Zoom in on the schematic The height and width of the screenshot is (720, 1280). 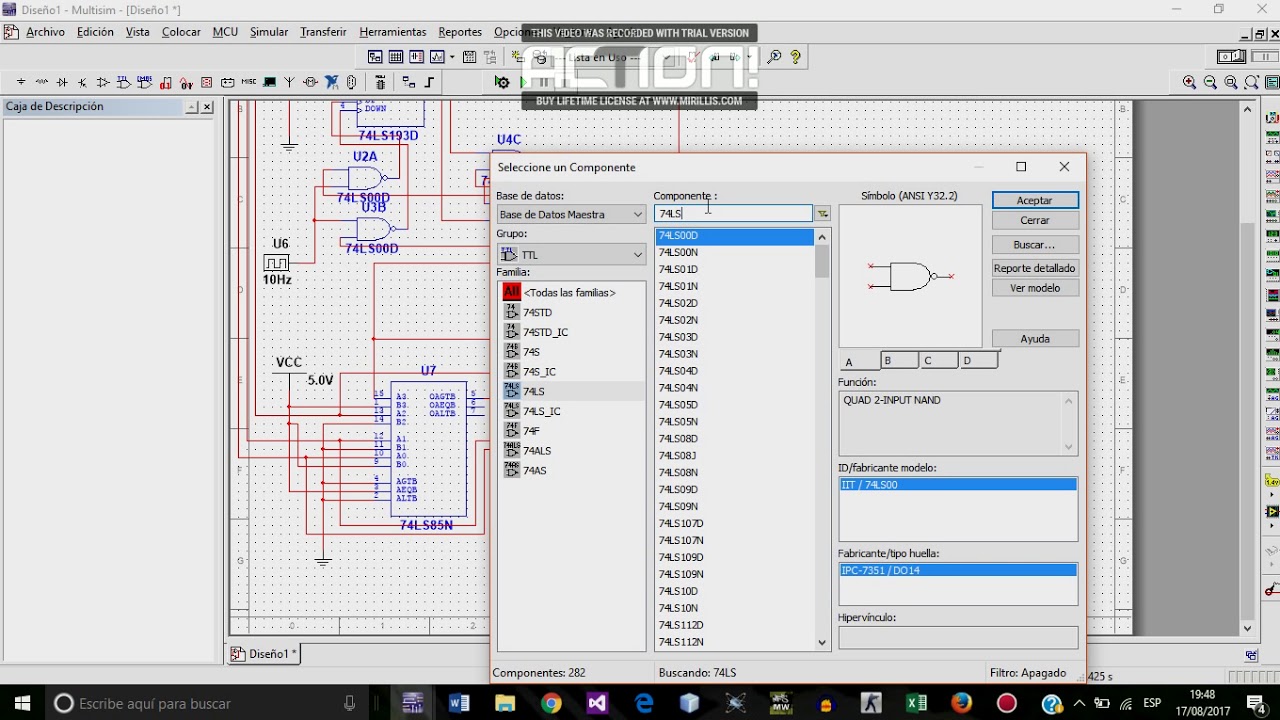click(1189, 82)
